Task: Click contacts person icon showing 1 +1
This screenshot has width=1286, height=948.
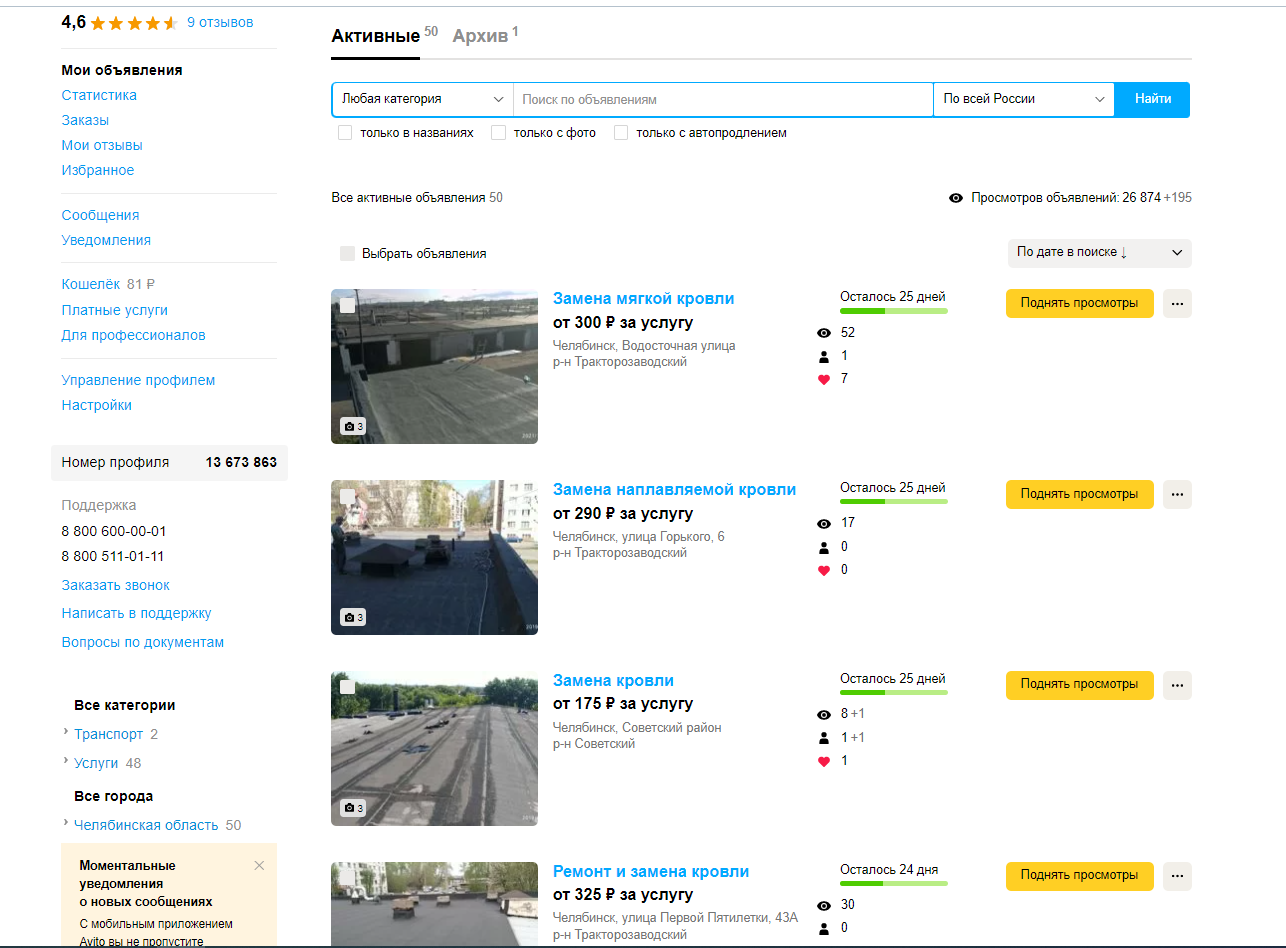Action: (824, 738)
